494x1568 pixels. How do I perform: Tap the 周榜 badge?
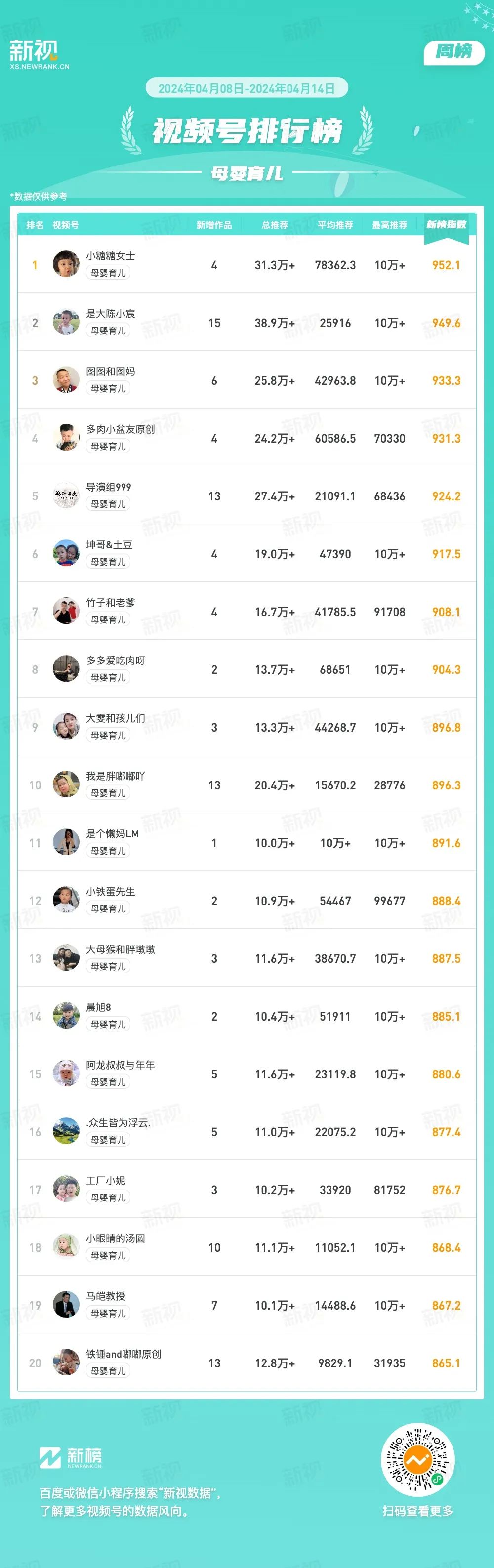click(x=454, y=52)
